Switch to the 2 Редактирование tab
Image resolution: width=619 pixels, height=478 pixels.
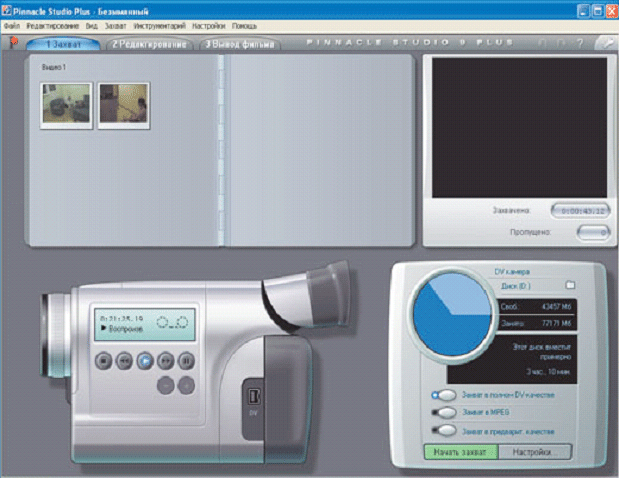coord(149,44)
